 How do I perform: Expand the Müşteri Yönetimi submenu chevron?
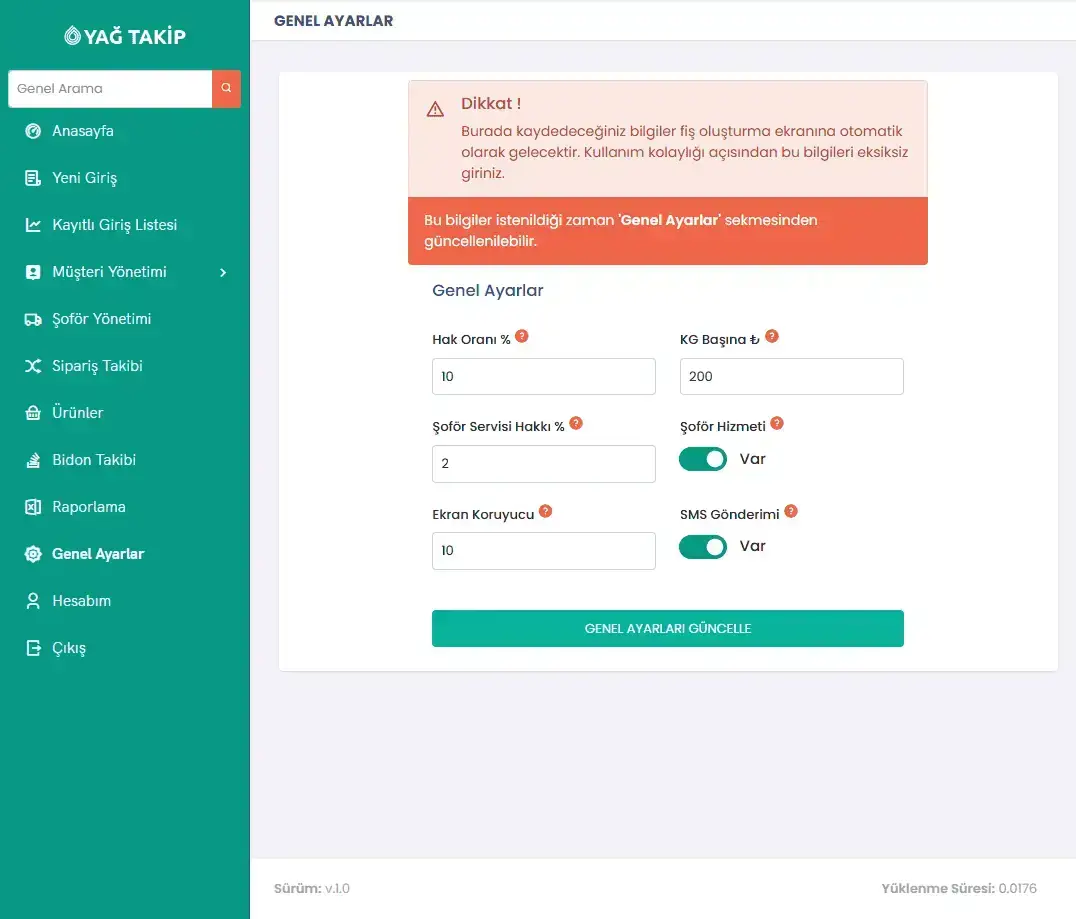[x=223, y=272]
